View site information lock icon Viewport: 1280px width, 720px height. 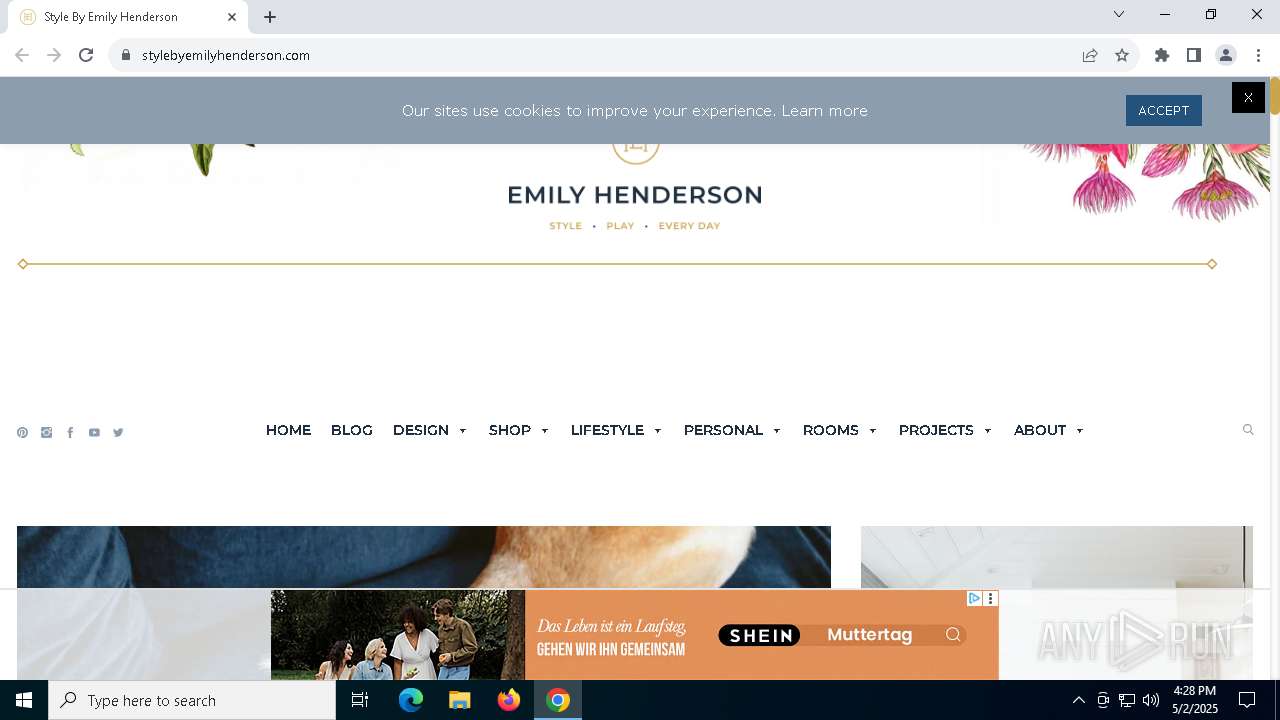pyautogui.click(x=126, y=55)
